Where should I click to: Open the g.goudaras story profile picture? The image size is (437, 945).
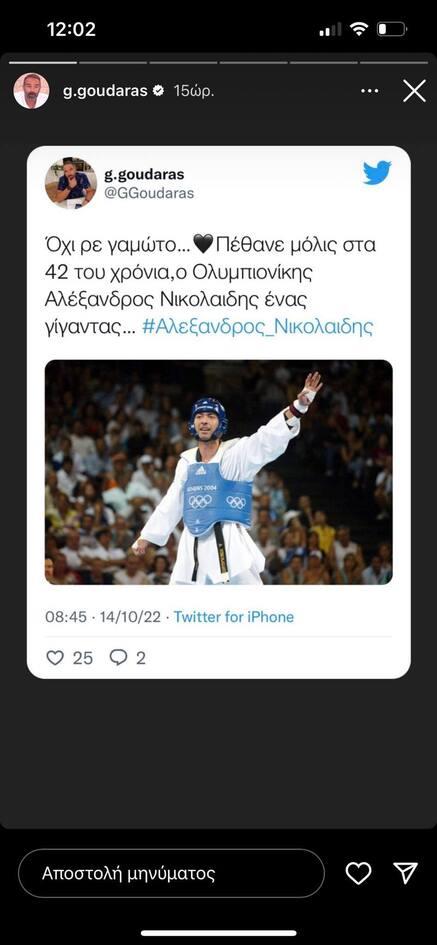(31, 91)
